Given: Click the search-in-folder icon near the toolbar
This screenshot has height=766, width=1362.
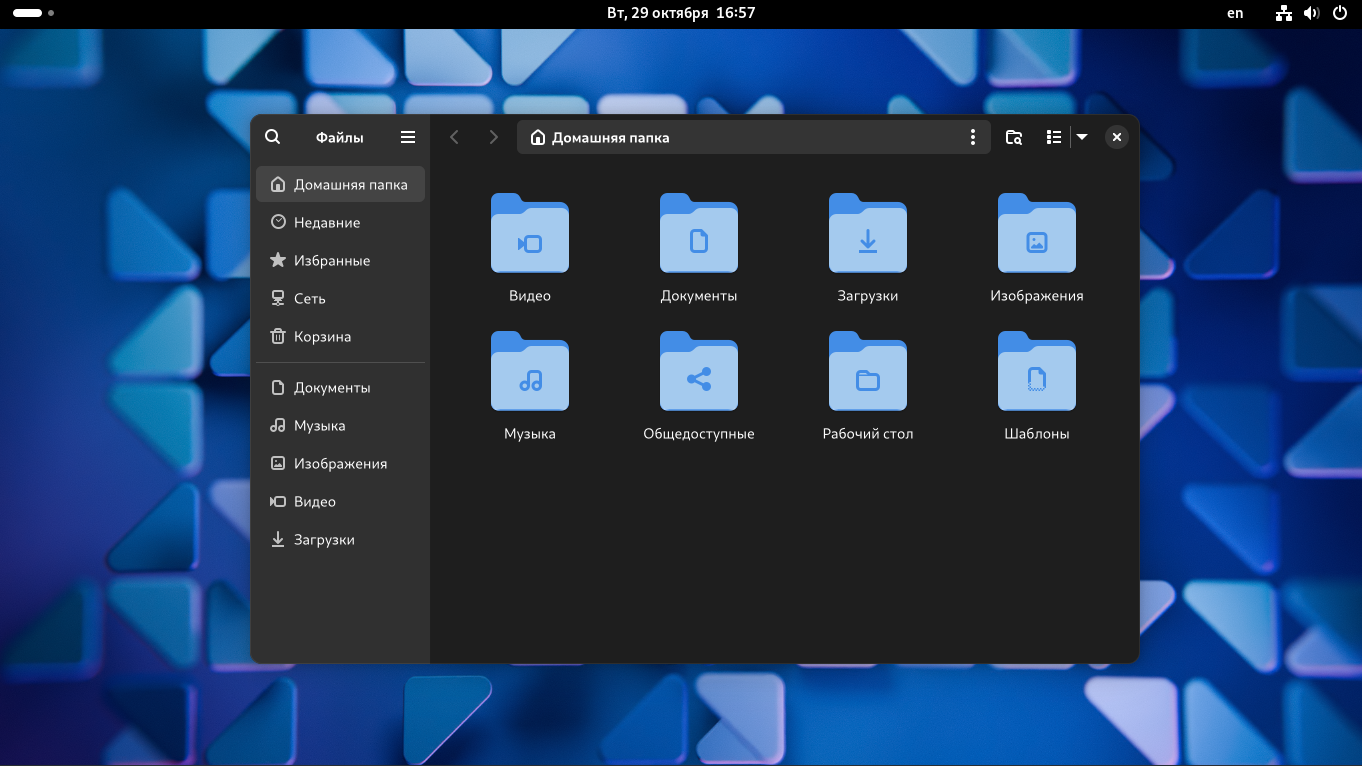Looking at the screenshot, I should (1013, 137).
